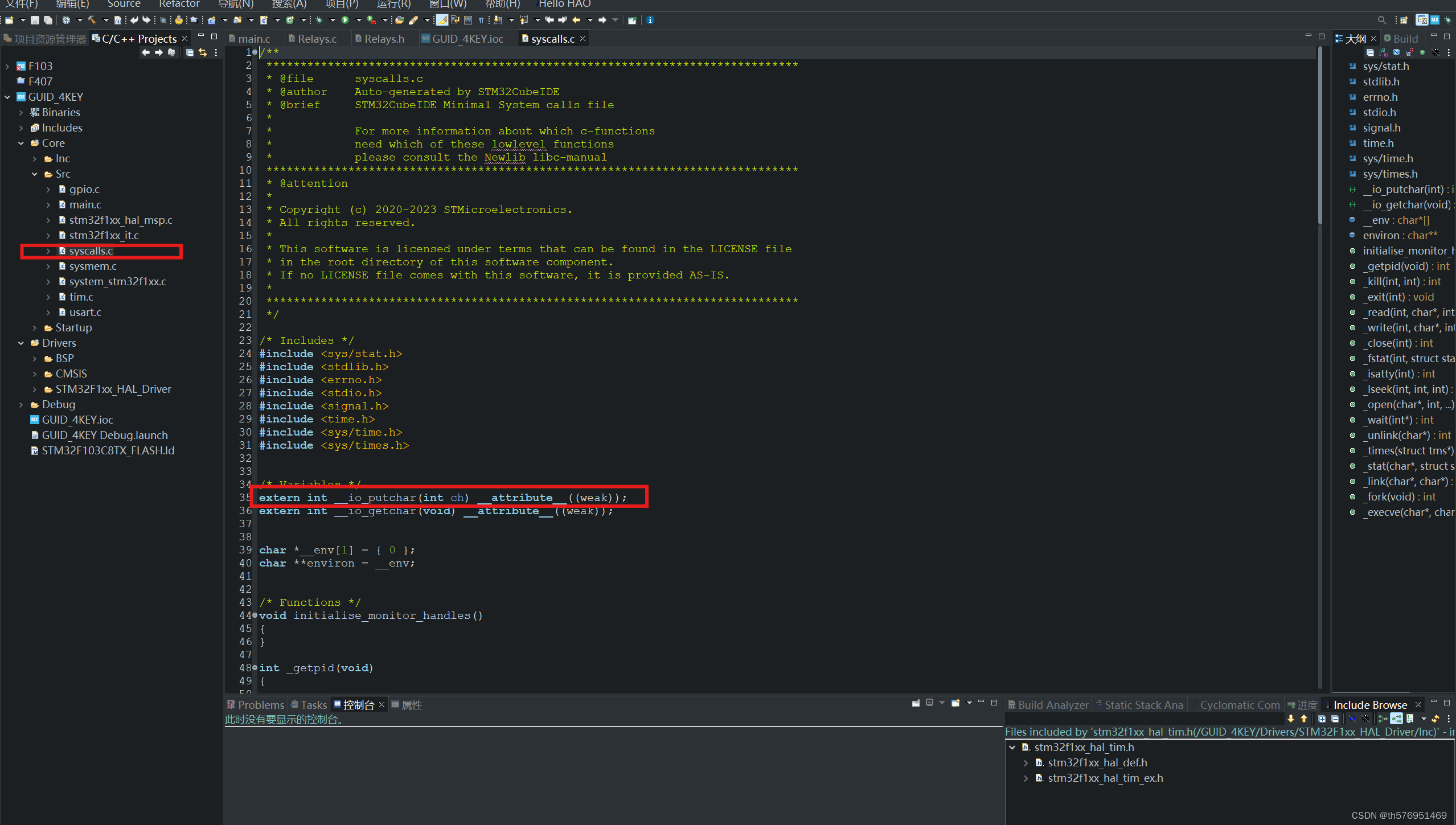1456x825 pixels.
Task: Collapse the Drivers folder
Action: (x=21, y=343)
